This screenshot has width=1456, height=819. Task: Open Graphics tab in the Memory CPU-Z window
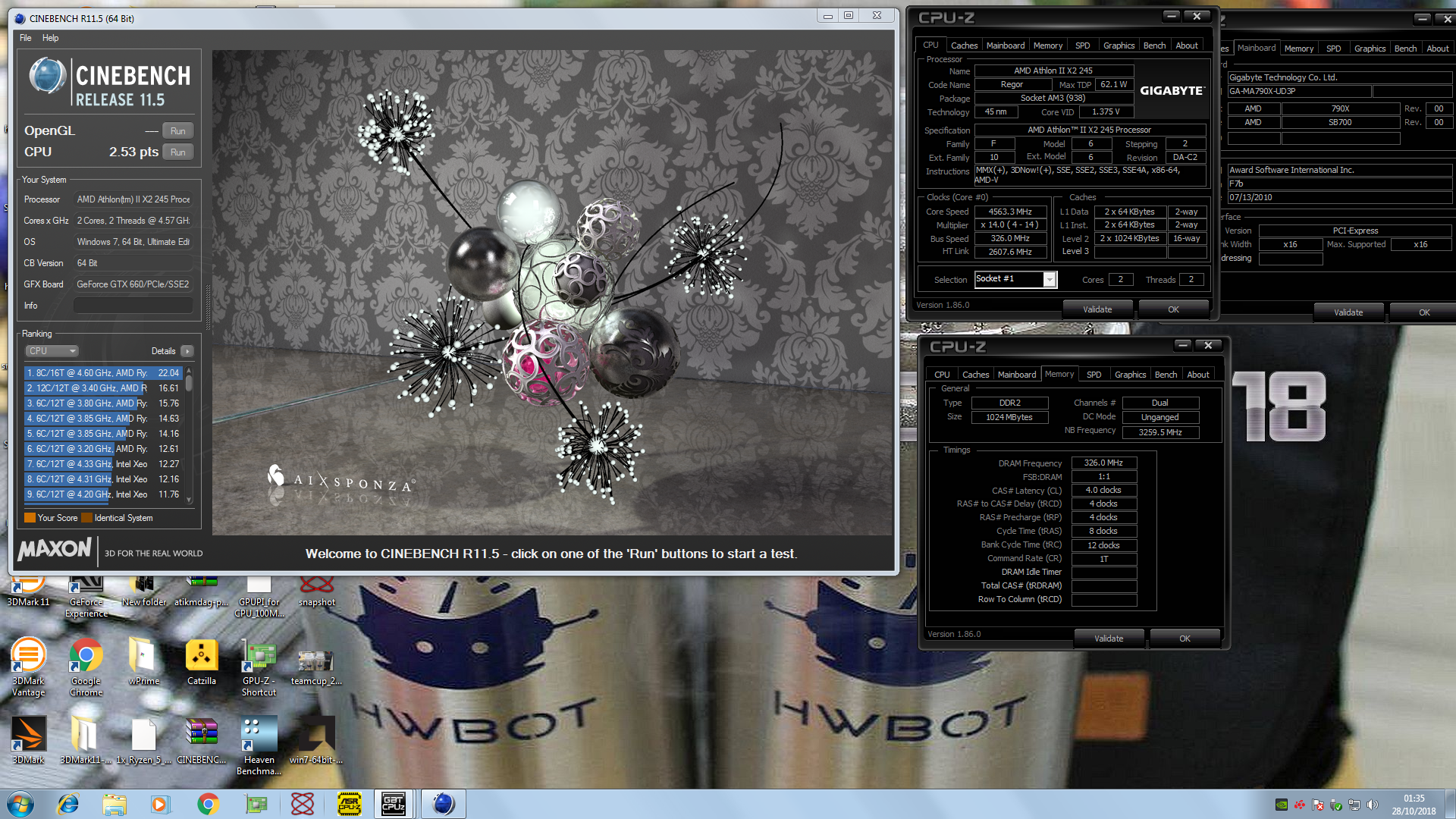(x=1130, y=375)
